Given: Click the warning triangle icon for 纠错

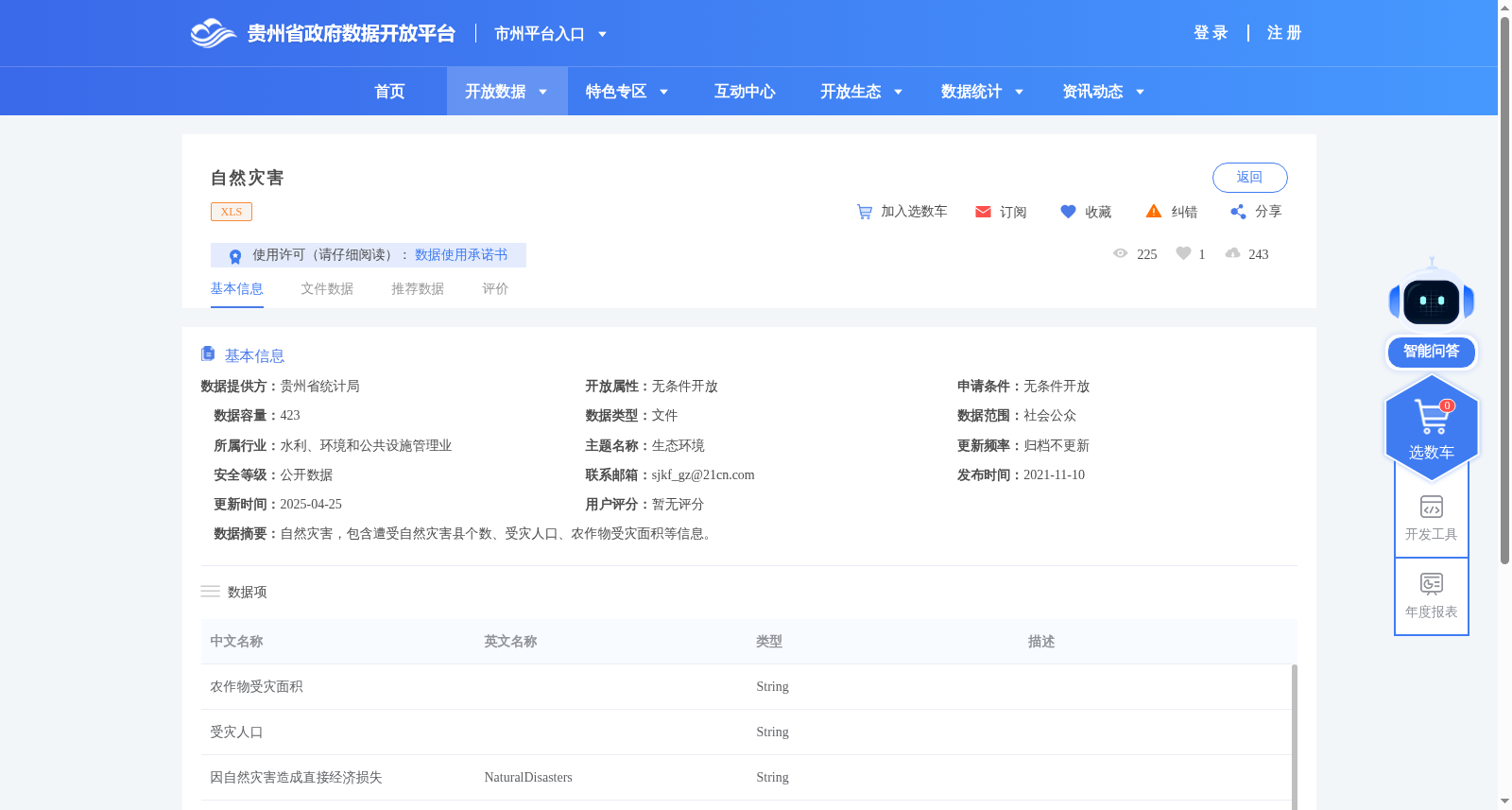Looking at the screenshot, I should click(1154, 212).
